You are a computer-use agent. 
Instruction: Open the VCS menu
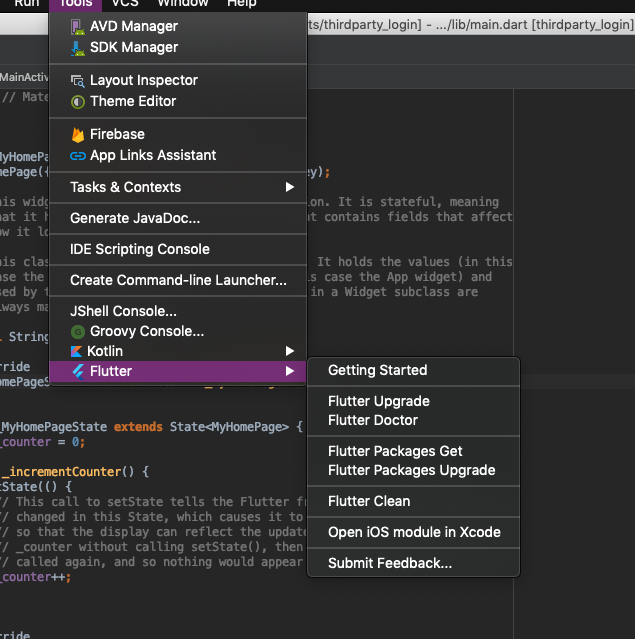click(125, 4)
